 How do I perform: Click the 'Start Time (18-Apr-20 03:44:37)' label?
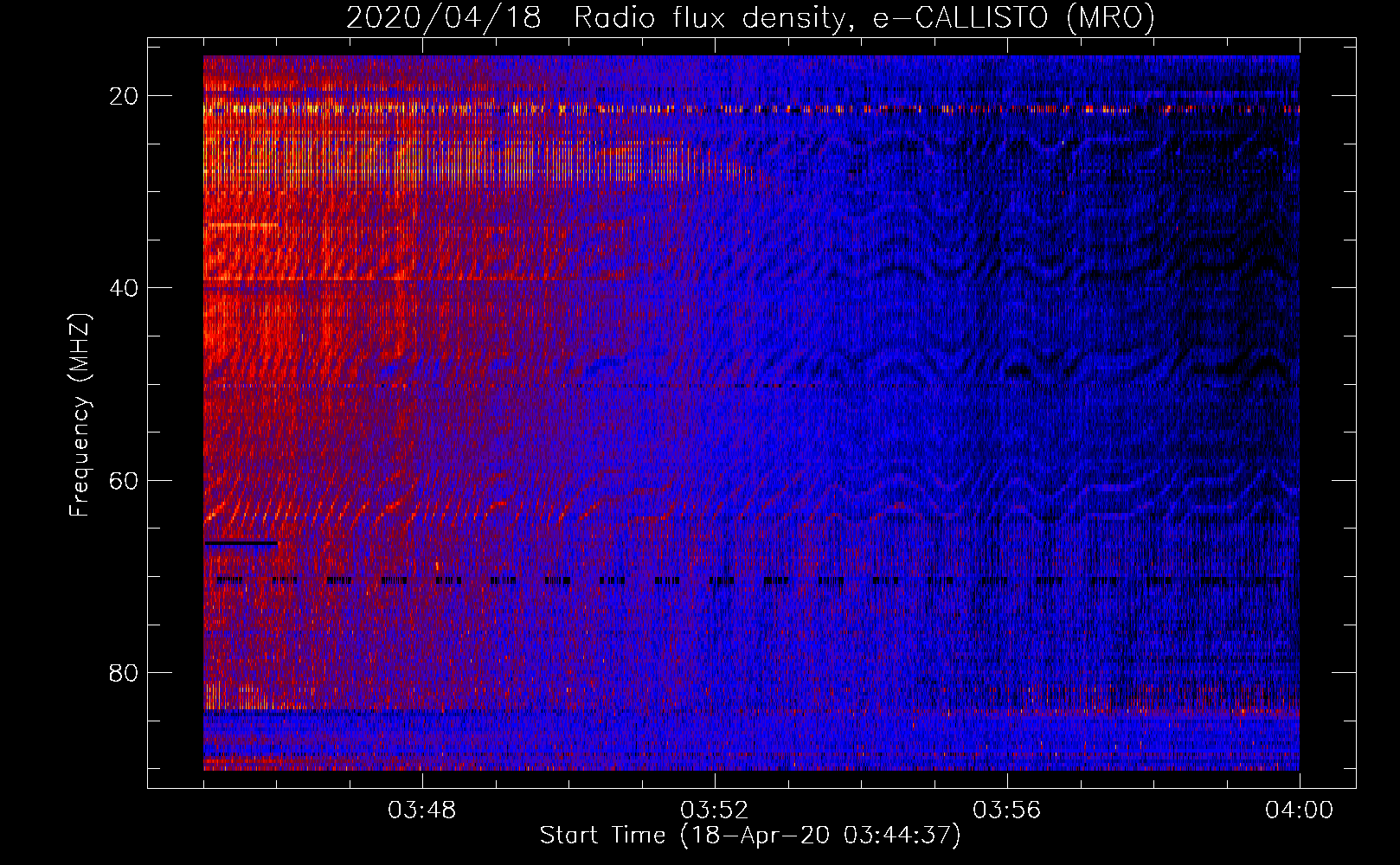click(x=750, y=836)
